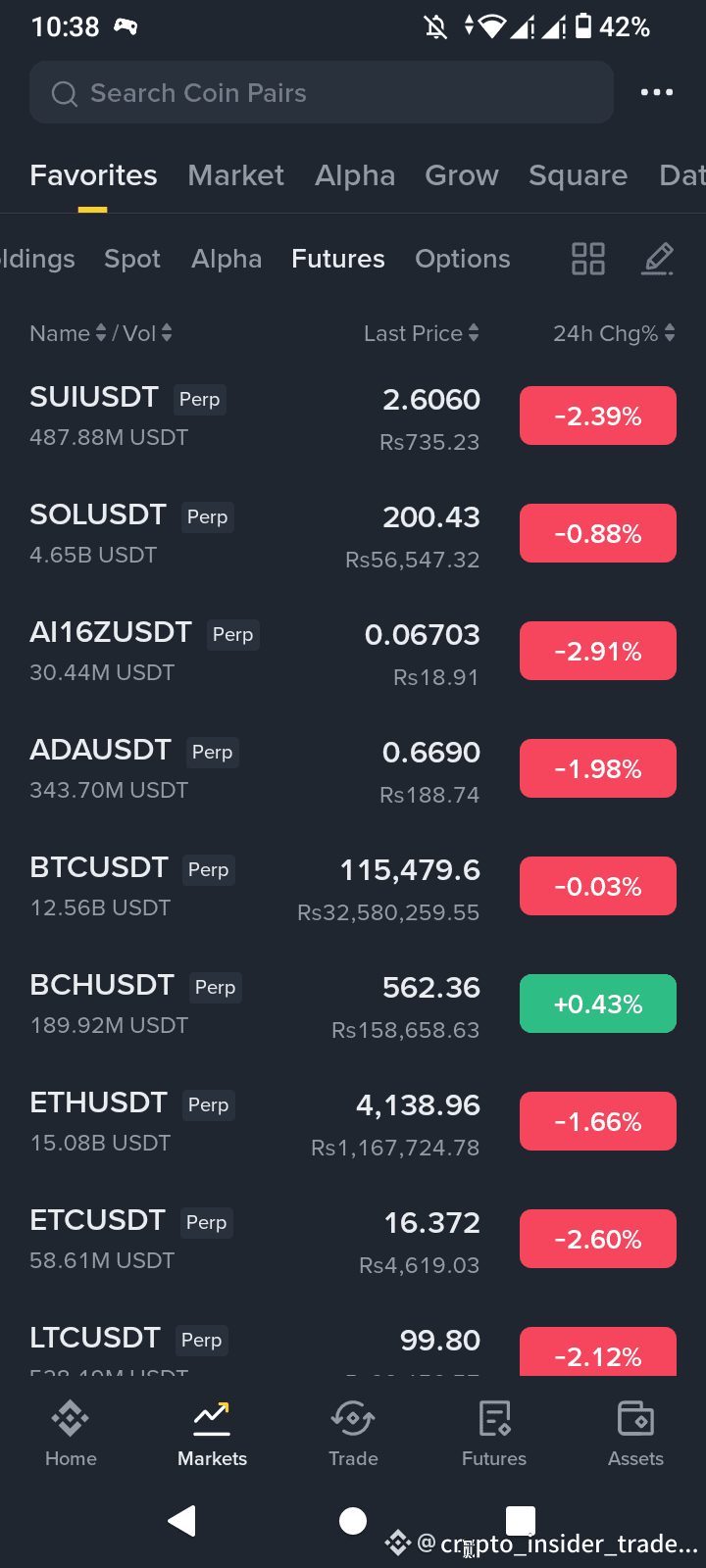Switch to grid layout view icon
The height and width of the screenshot is (1568, 706).
tap(588, 259)
